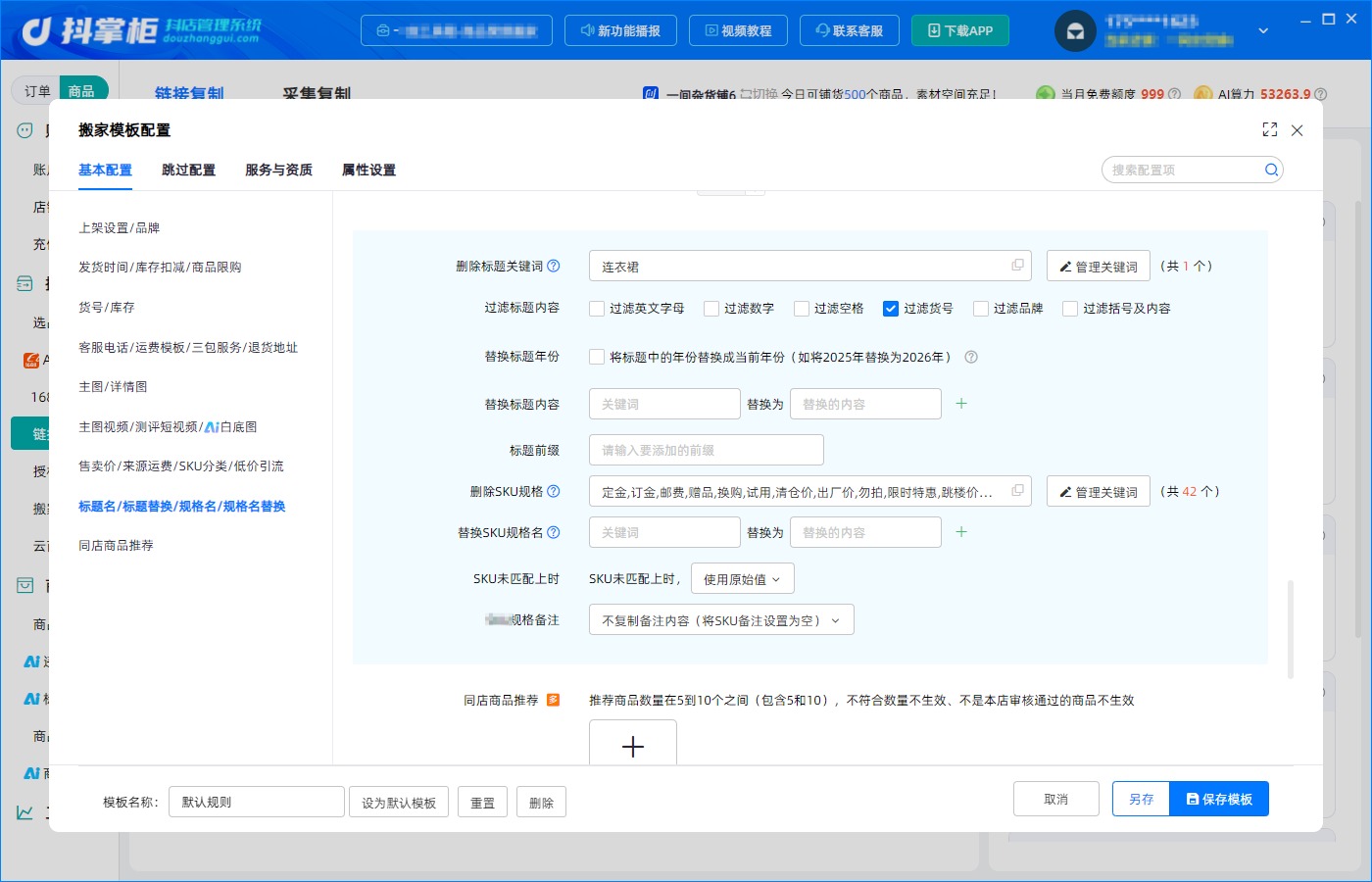Open 使用原始值 dropdown for unmatched SKU
The image size is (1372, 882).
pyautogui.click(x=743, y=579)
